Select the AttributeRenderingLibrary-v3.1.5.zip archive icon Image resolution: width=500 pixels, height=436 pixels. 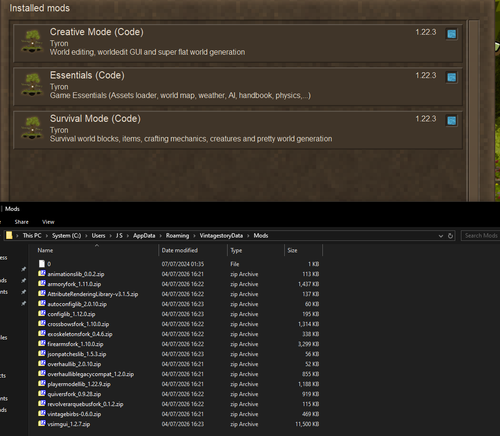[x=42, y=294]
